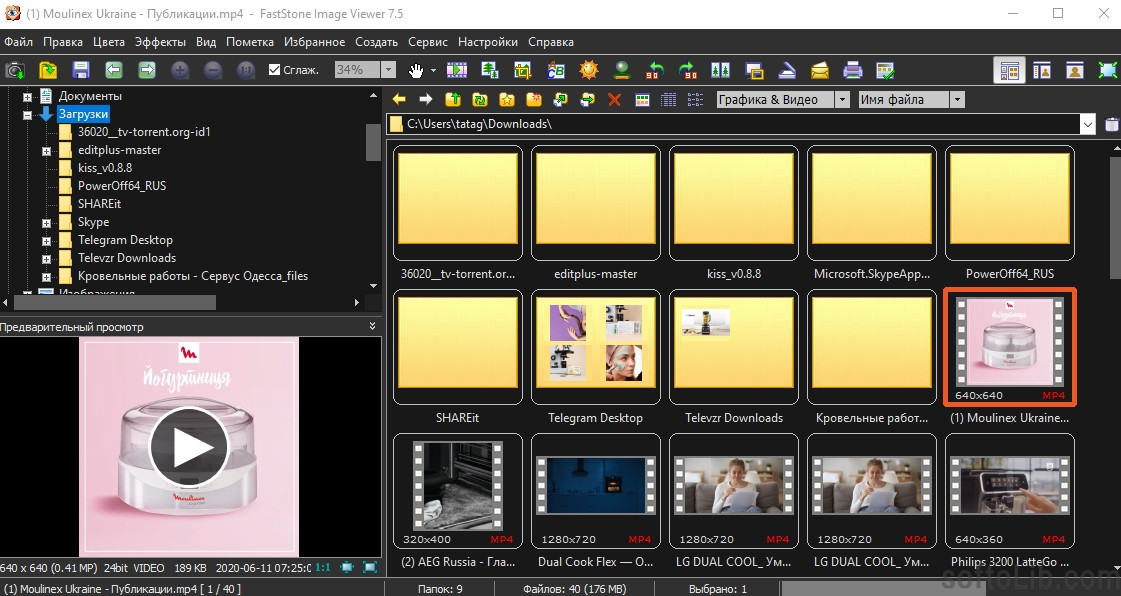This screenshot has width=1121, height=596.
Task: Click the zoom in plus icon
Action: pos(179,70)
